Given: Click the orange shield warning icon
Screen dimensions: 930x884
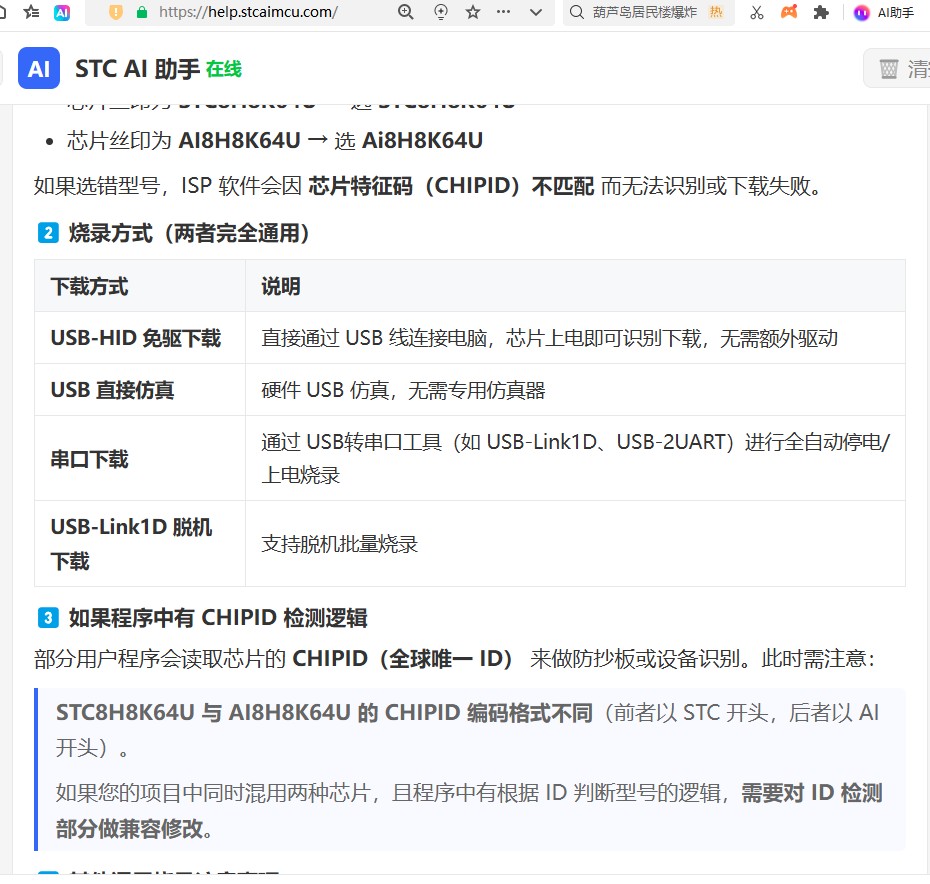Looking at the screenshot, I should pos(116,12).
